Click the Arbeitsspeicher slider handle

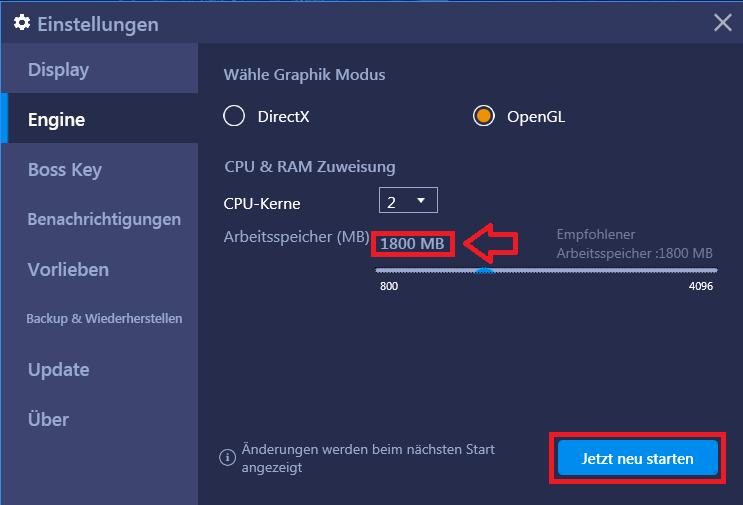[484, 271]
